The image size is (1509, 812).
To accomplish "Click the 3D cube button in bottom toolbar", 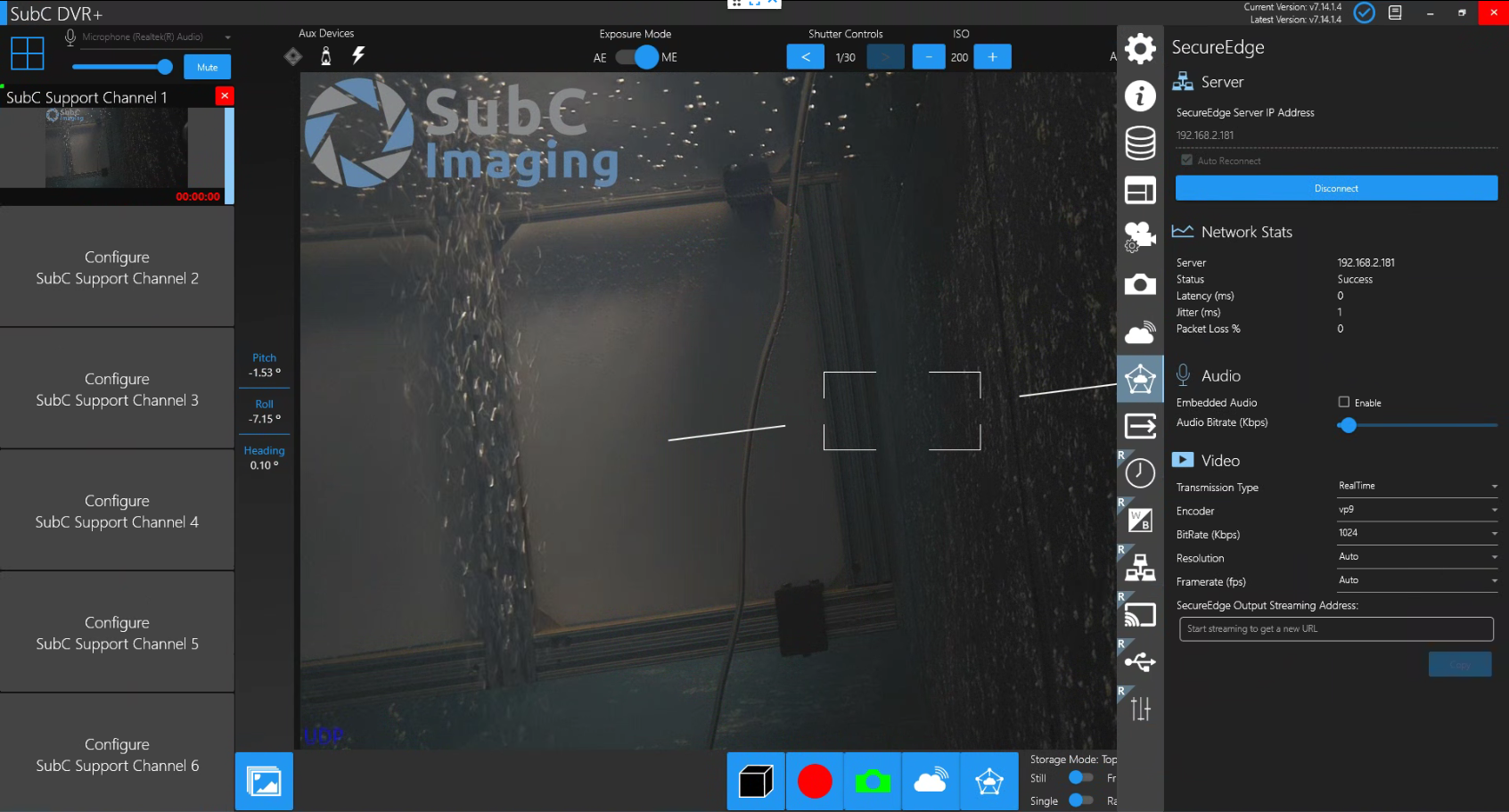I will pyautogui.click(x=756, y=782).
